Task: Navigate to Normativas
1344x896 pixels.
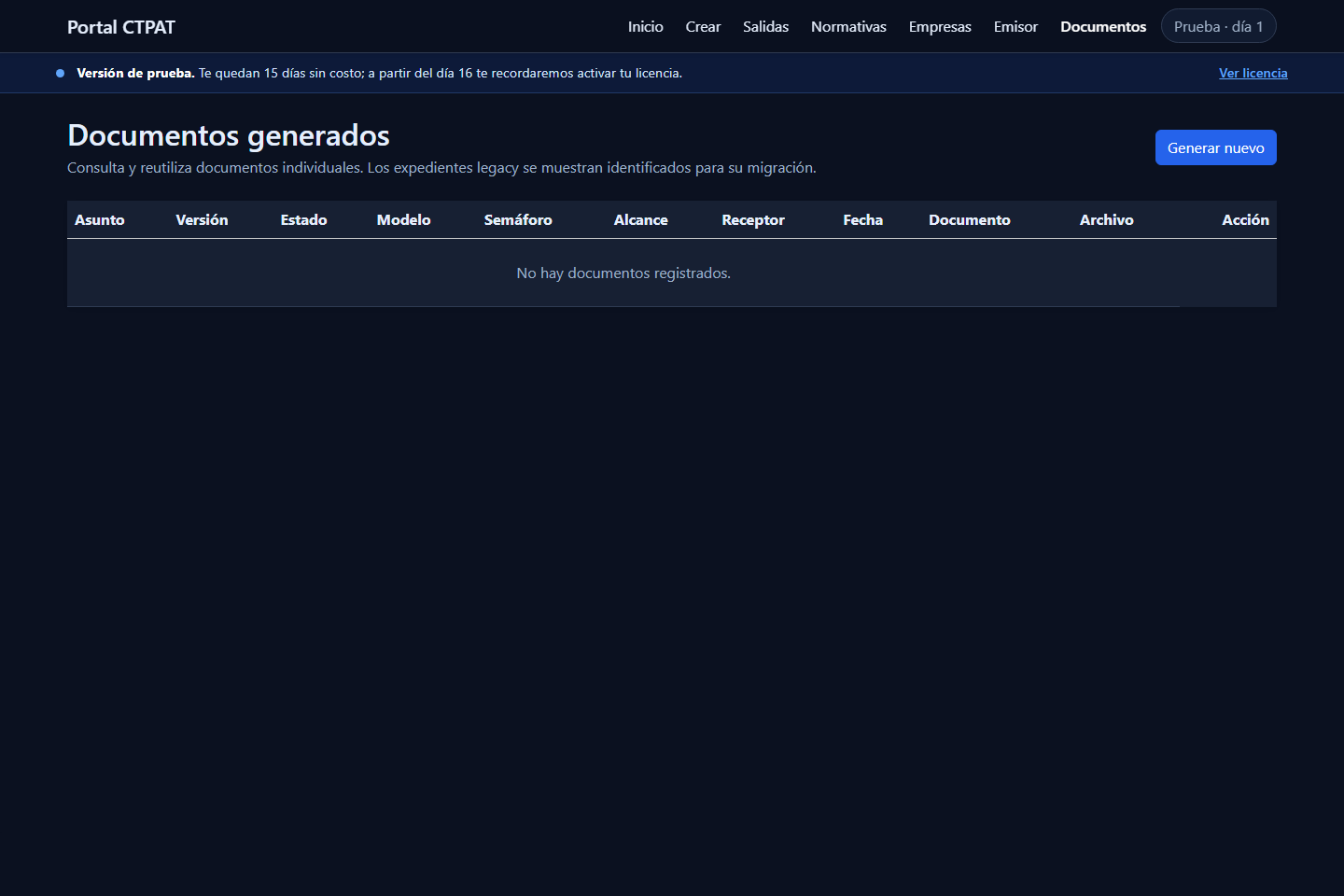Action: (848, 27)
